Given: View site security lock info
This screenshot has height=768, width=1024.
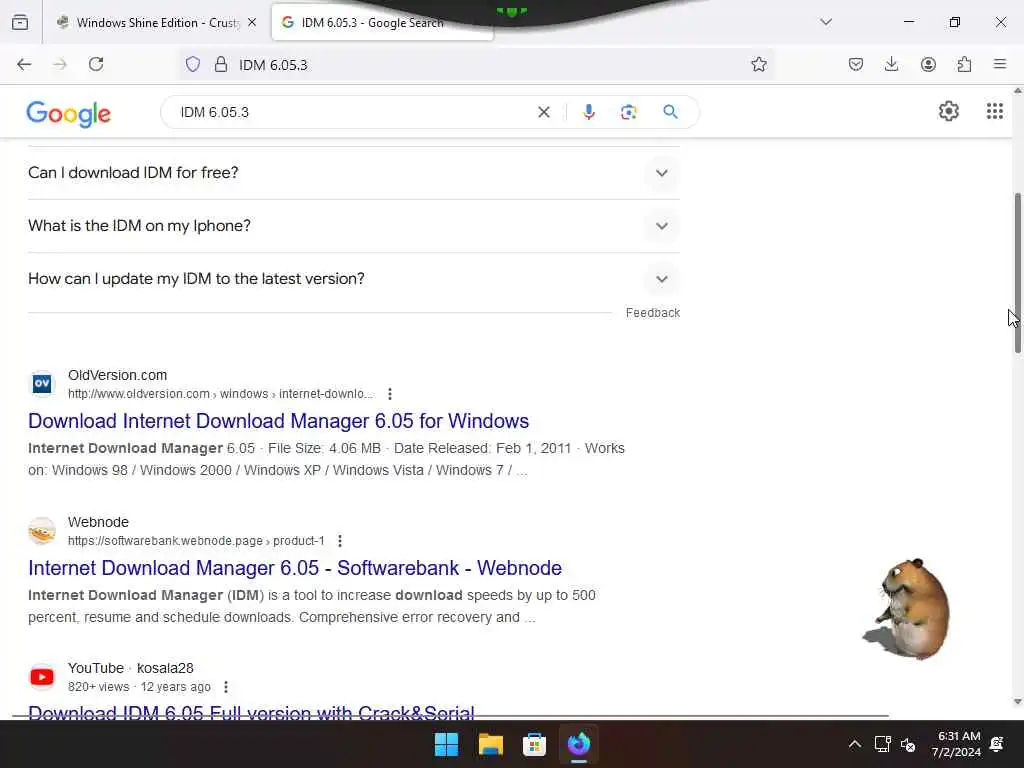Looking at the screenshot, I should click(x=221, y=64).
